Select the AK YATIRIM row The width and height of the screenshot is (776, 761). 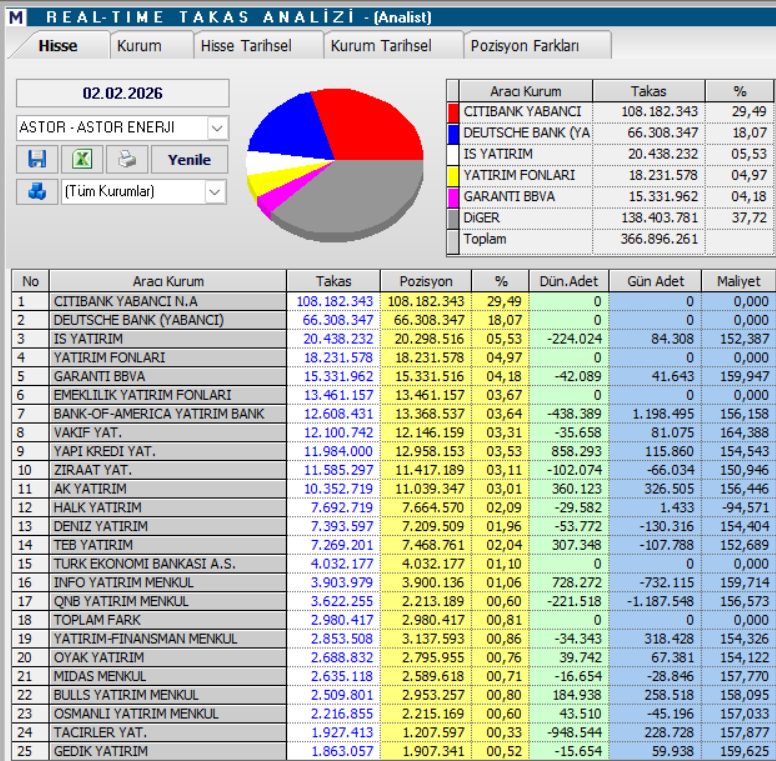[x=393, y=489]
